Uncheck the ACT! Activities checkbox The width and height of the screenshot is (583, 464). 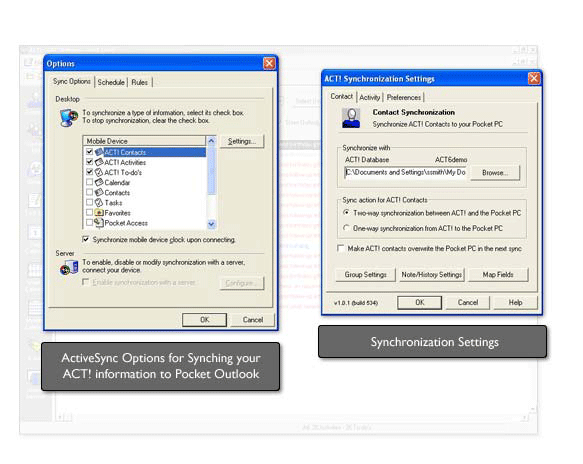pyautogui.click(x=89, y=162)
